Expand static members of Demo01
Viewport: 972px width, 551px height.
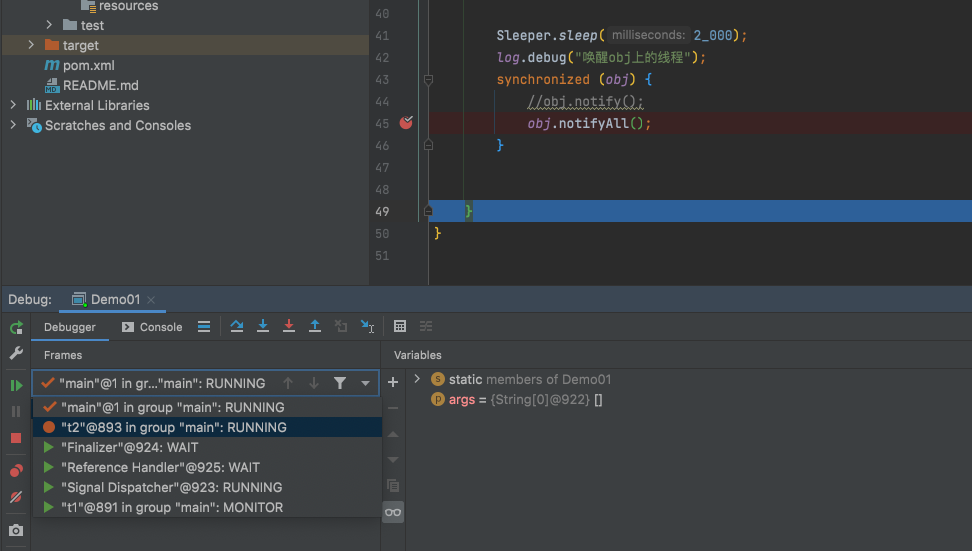[417, 379]
